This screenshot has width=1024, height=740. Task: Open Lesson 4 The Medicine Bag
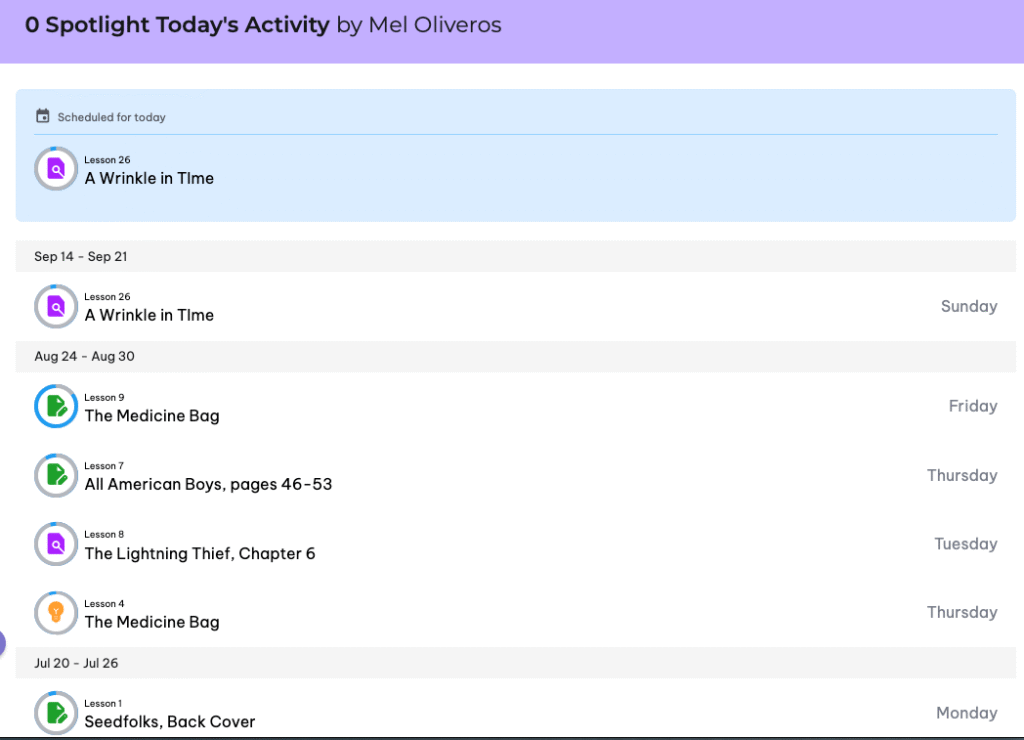tap(152, 622)
